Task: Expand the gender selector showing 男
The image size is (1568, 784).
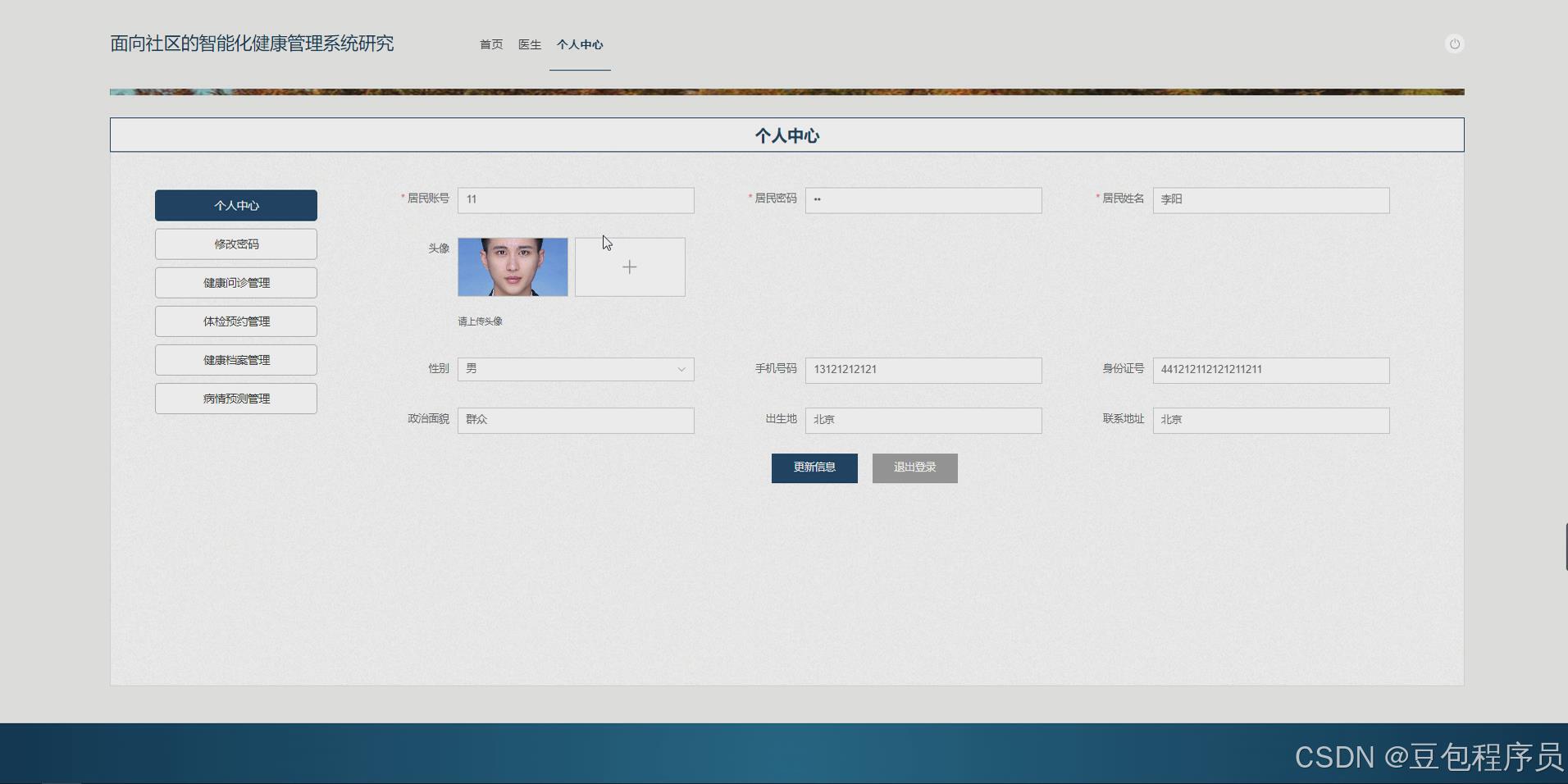Action: click(x=575, y=369)
